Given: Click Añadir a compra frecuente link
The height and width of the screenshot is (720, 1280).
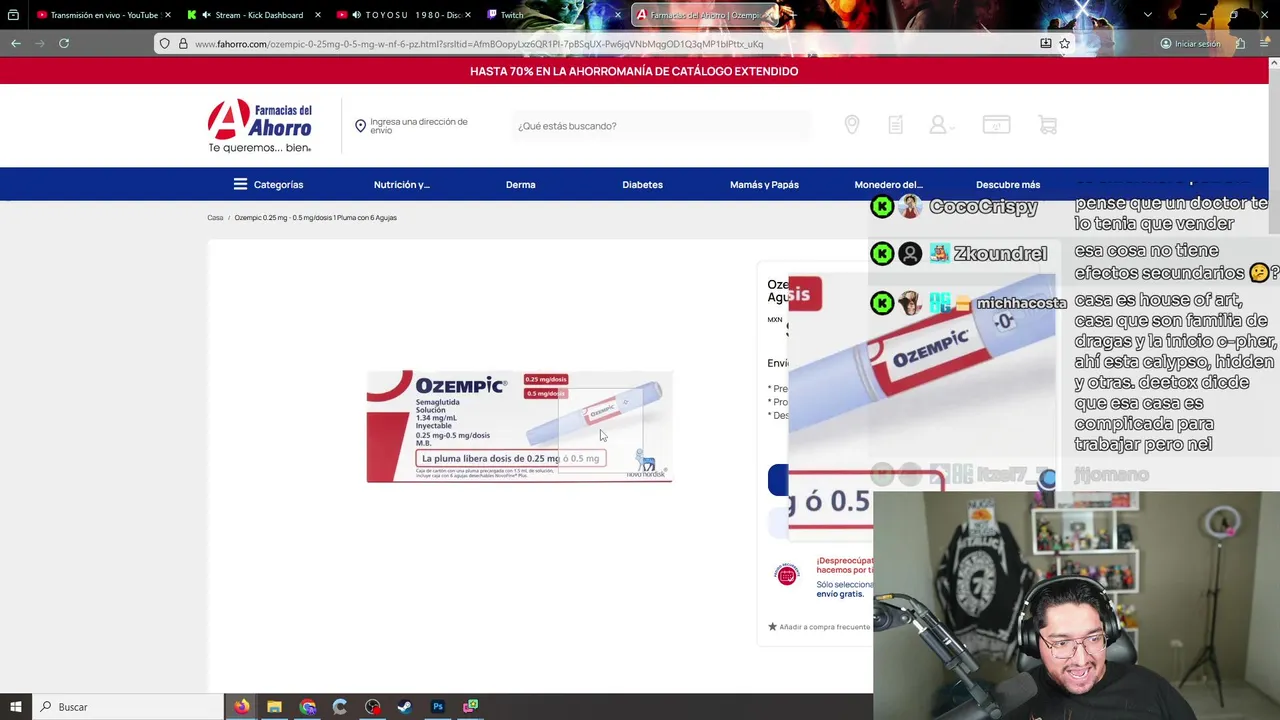Looking at the screenshot, I should [x=824, y=627].
